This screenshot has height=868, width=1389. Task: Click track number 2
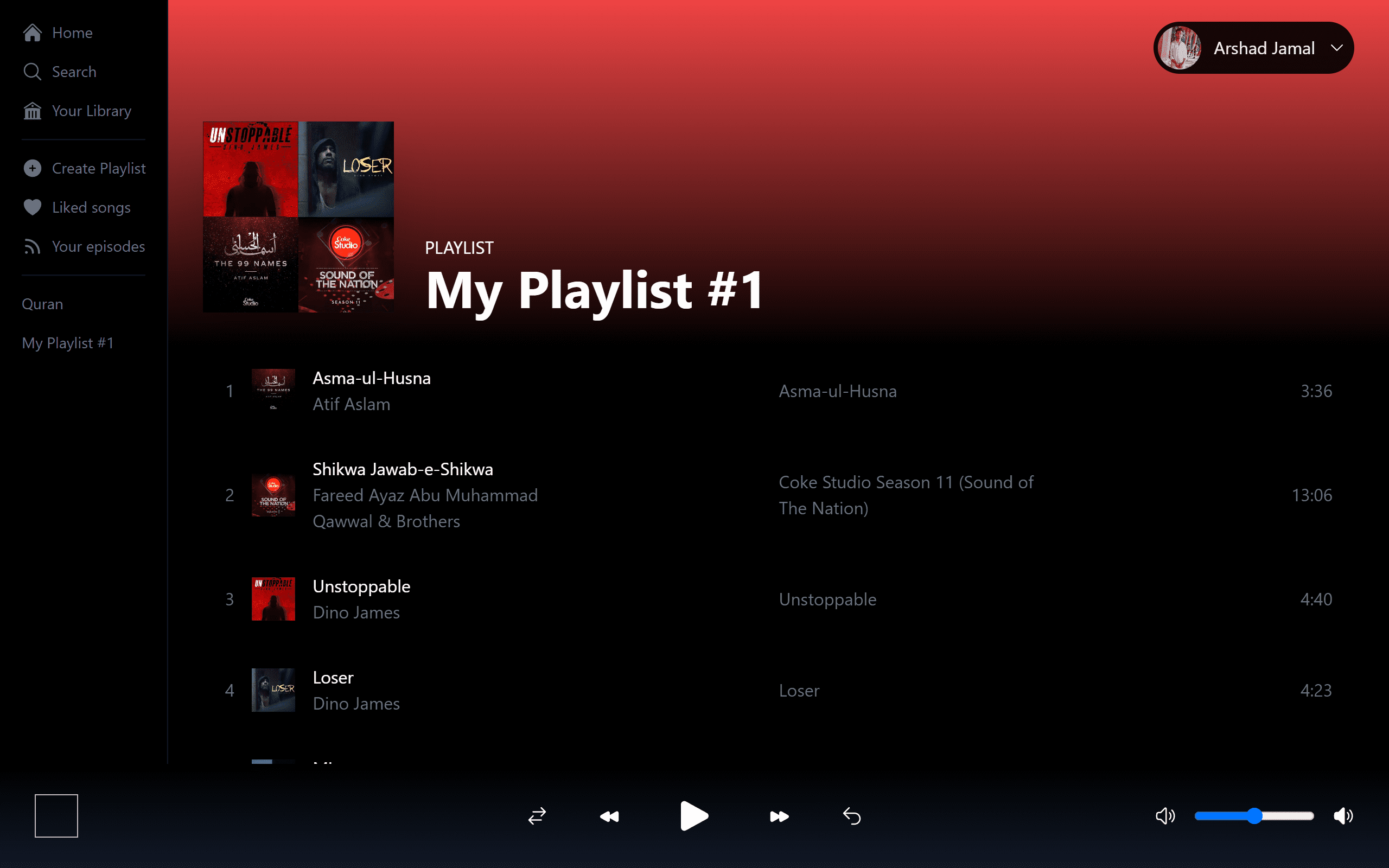point(230,495)
